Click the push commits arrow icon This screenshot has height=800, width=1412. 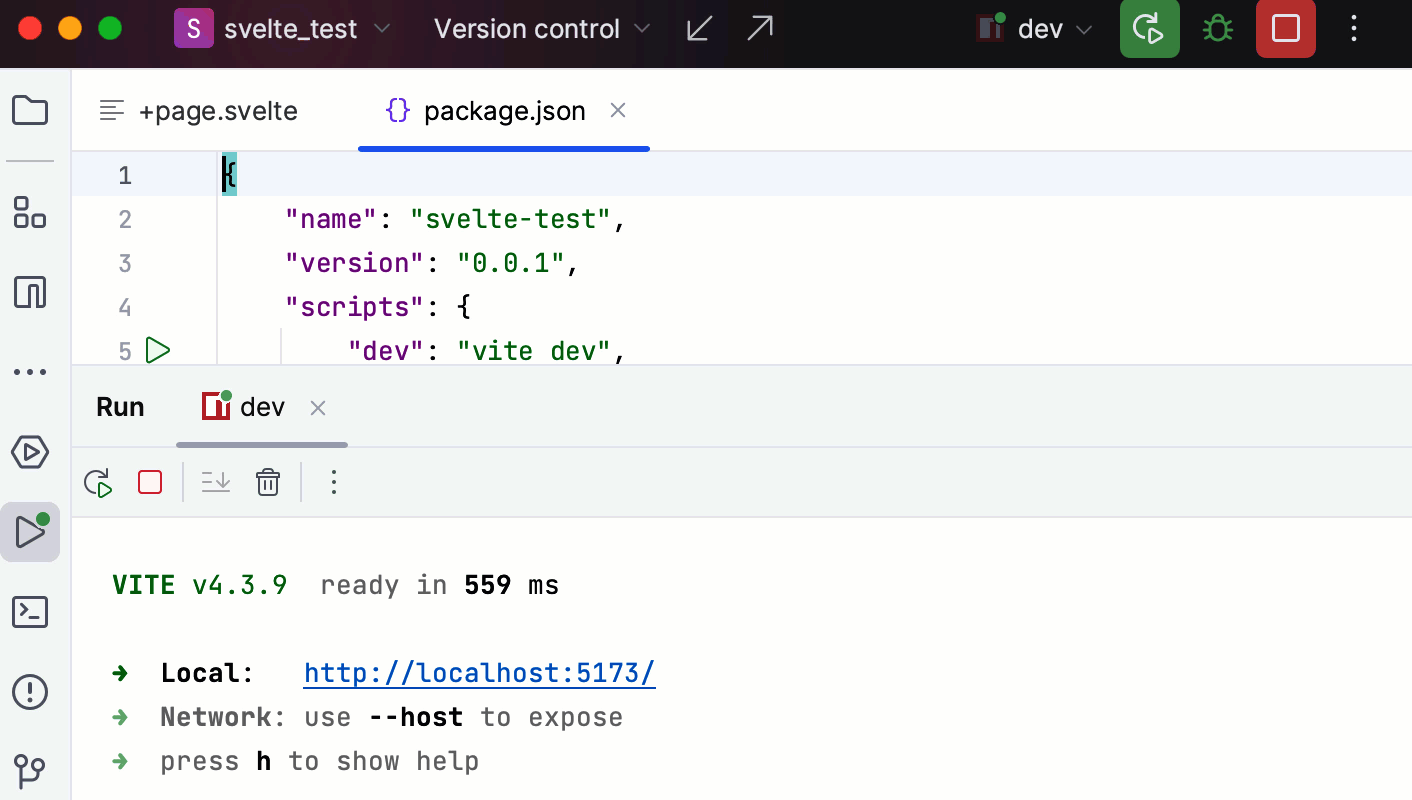[x=760, y=29]
